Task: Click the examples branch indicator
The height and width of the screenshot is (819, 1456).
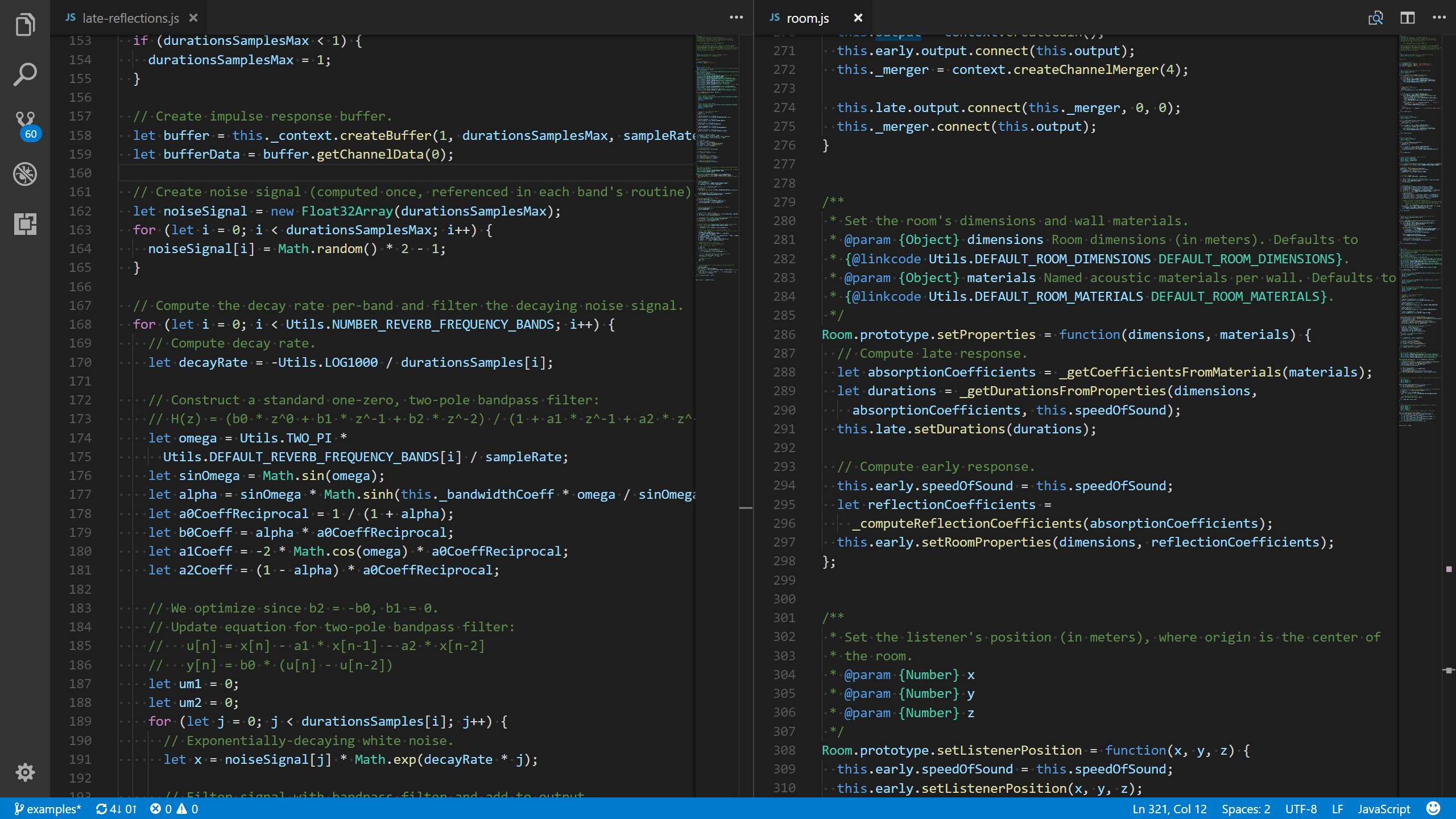Action: pos(48,809)
